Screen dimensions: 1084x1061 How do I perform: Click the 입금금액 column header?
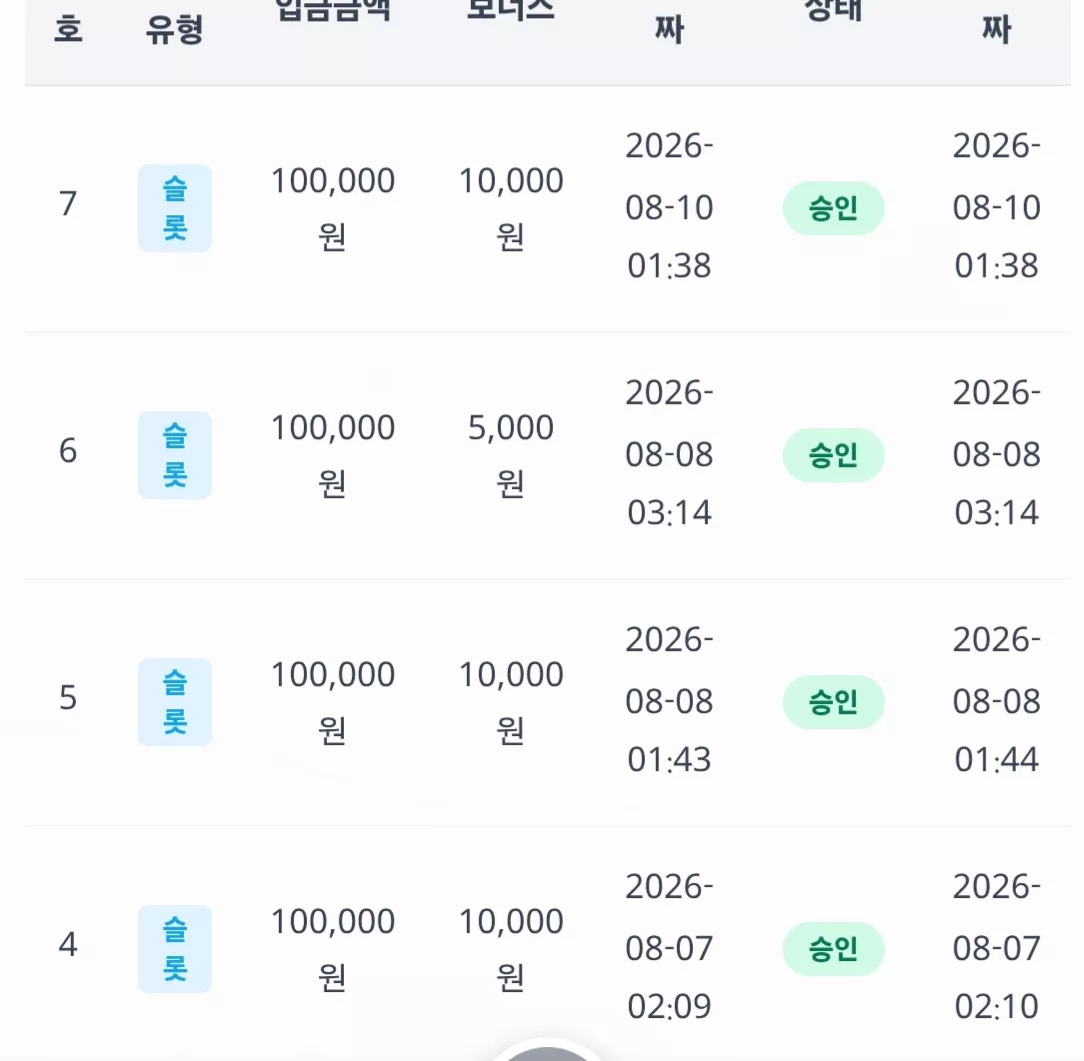tap(333, 11)
